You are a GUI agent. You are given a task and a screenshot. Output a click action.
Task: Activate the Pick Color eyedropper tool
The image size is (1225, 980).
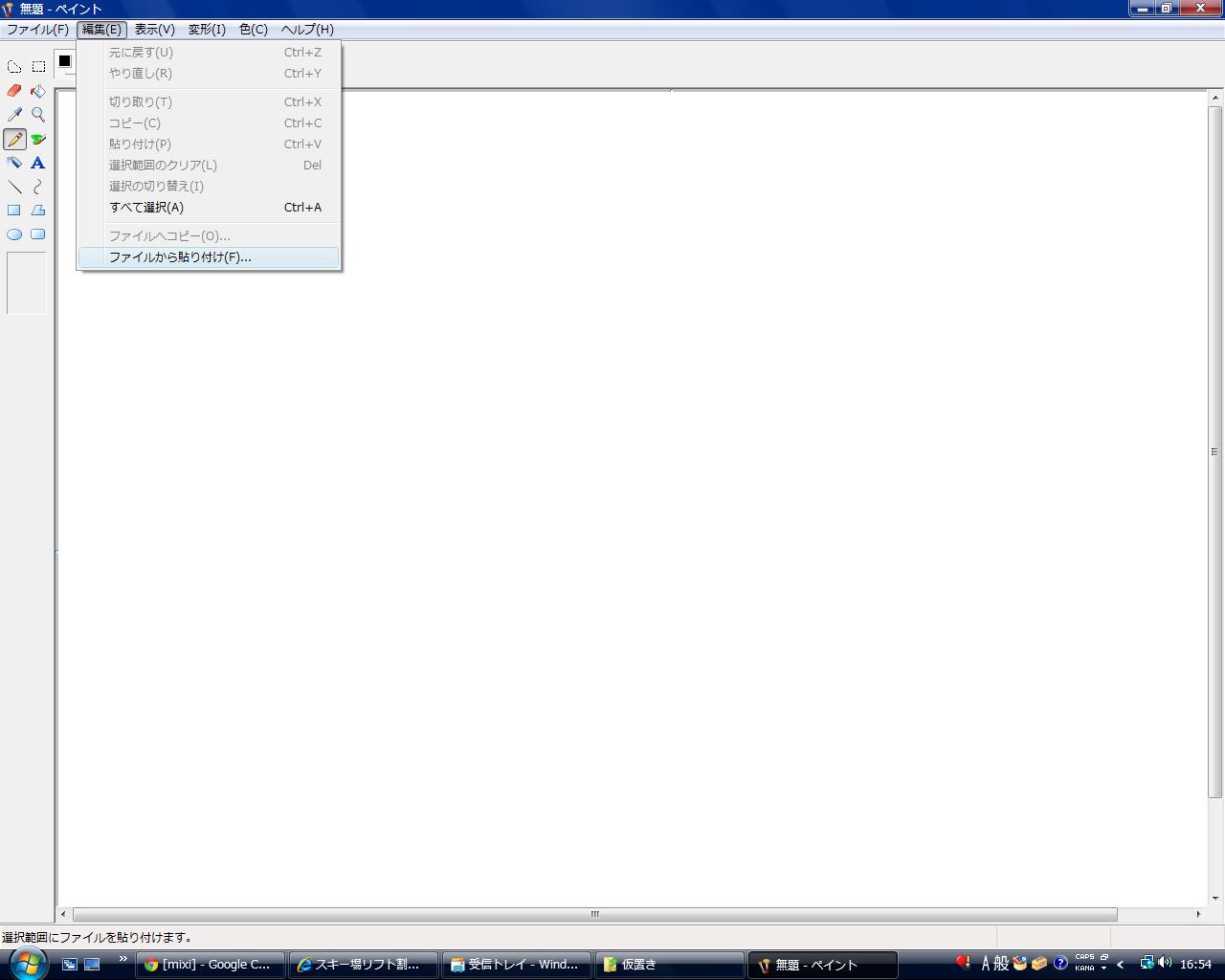[x=14, y=115]
